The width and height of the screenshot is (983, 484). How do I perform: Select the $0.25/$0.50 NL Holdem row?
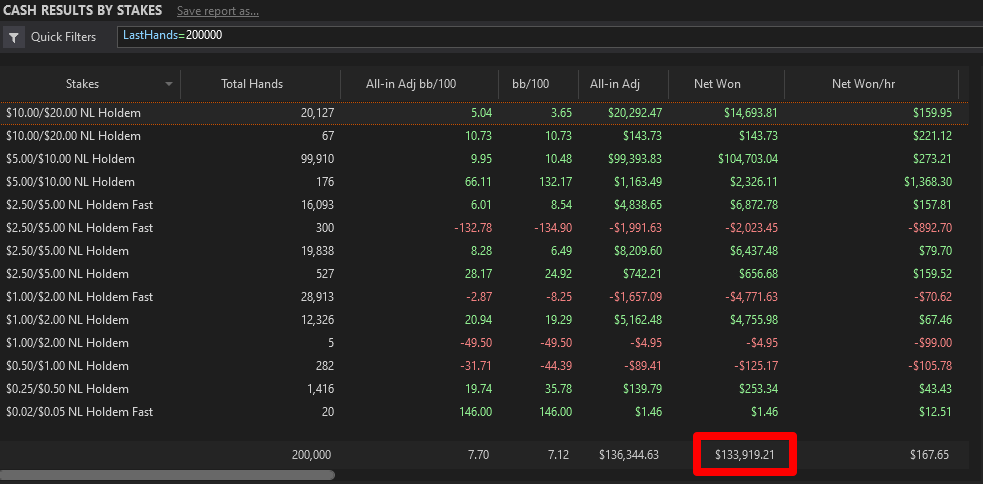(484, 389)
